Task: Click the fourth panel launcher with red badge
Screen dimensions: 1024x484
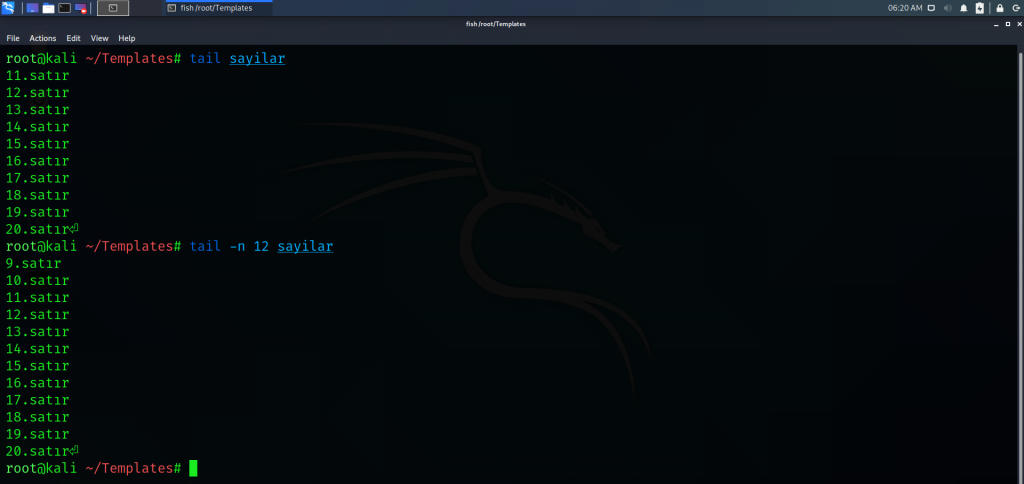Action: click(x=81, y=8)
